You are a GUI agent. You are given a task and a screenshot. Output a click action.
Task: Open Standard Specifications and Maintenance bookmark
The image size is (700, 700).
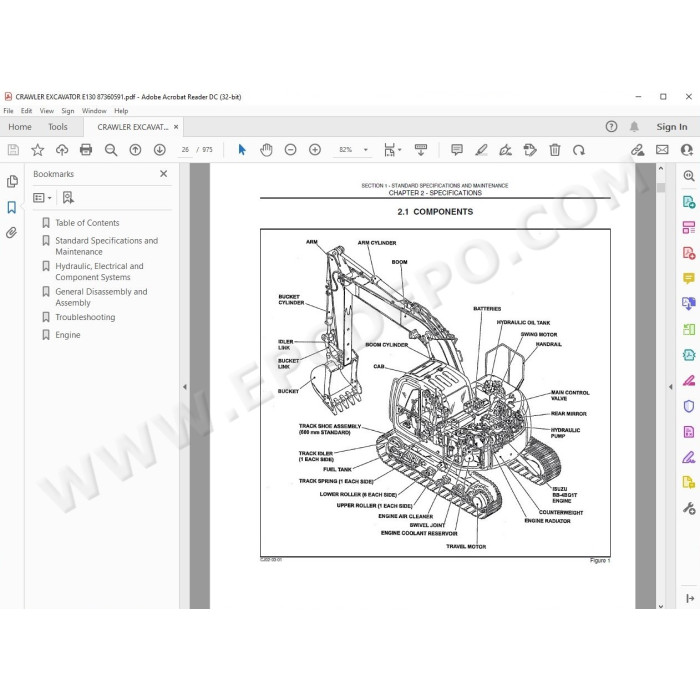pos(106,246)
